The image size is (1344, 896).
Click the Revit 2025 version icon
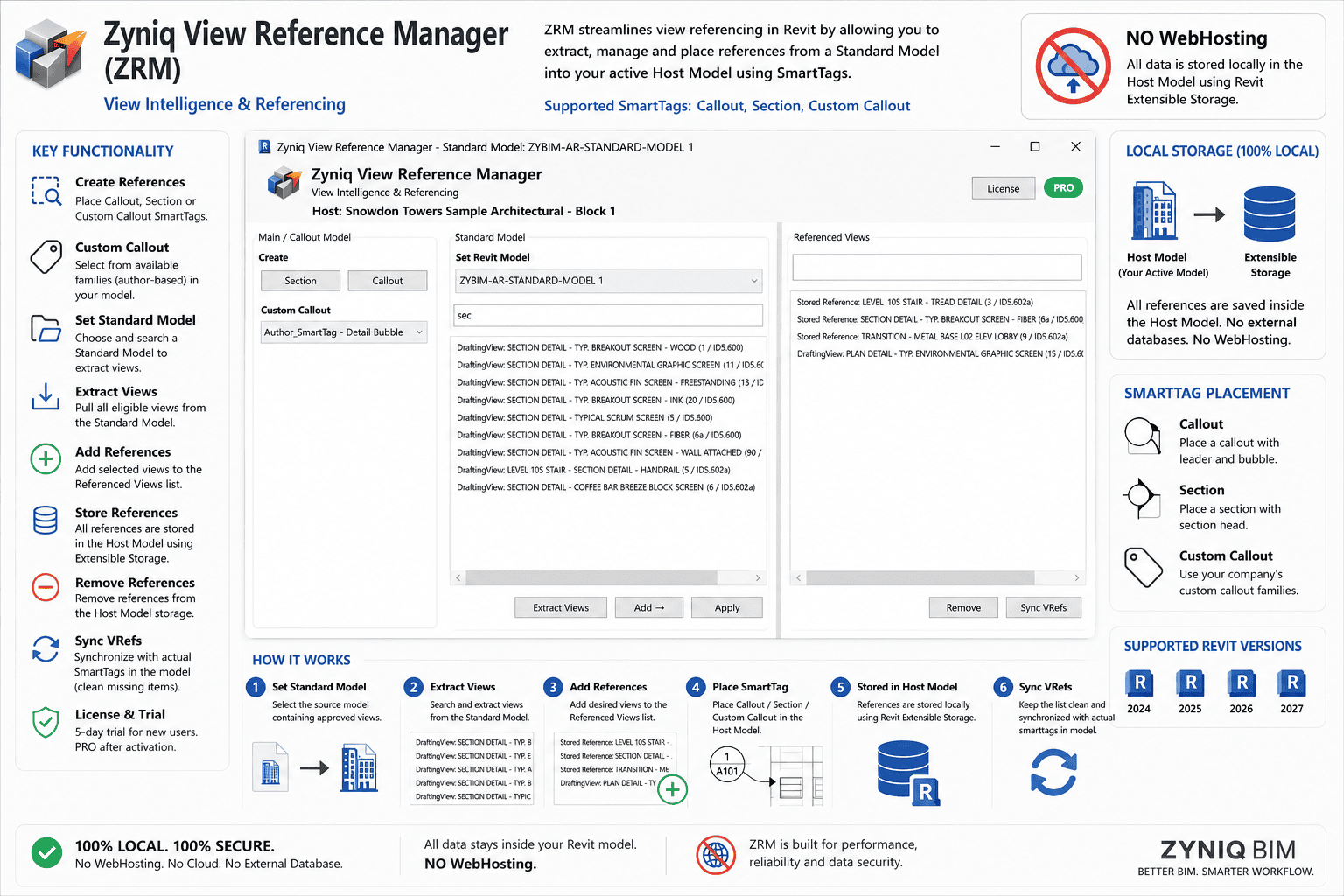pyautogui.click(x=1190, y=682)
